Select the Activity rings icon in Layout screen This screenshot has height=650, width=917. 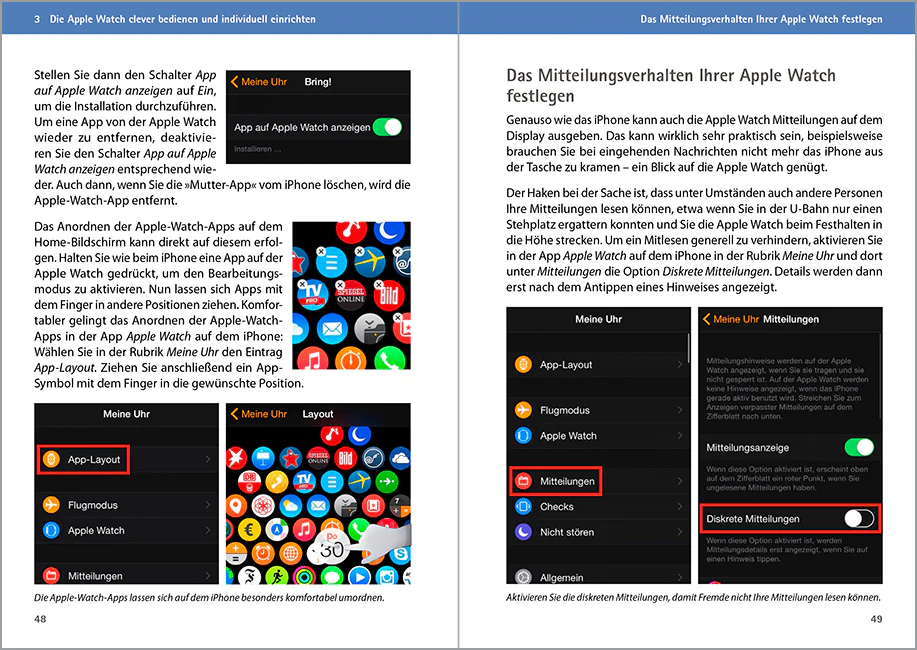click(x=304, y=576)
